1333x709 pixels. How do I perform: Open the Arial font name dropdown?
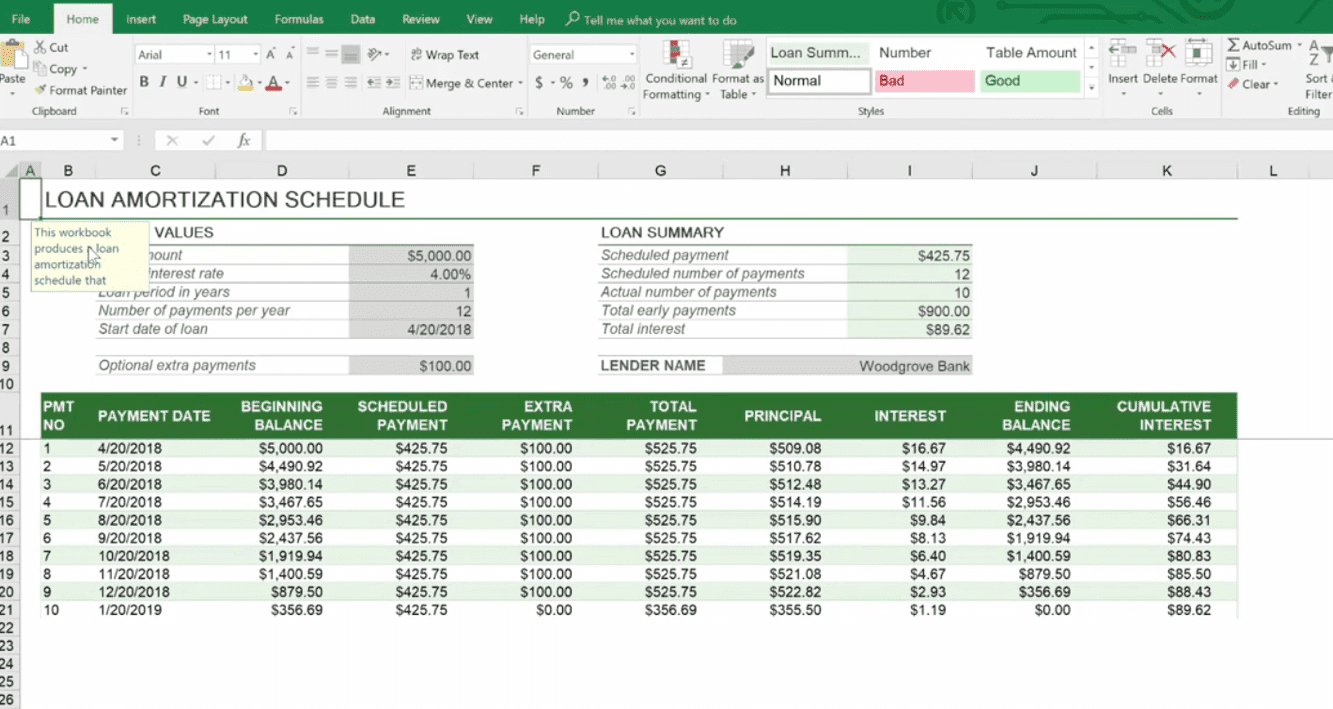(x=209, y=55)
